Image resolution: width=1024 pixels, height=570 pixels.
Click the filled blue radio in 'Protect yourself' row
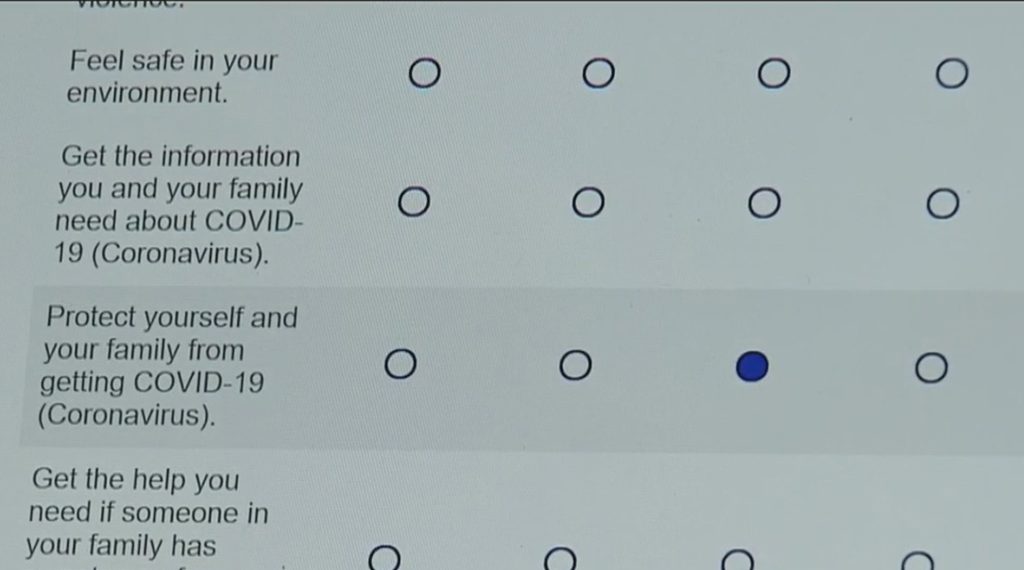tap(752, 368)
